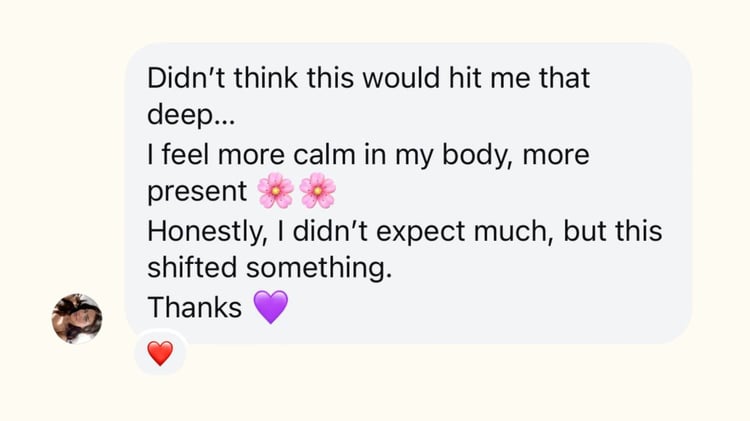
Task: Open the sender's profile picture avatar
Action: [77, 319]
